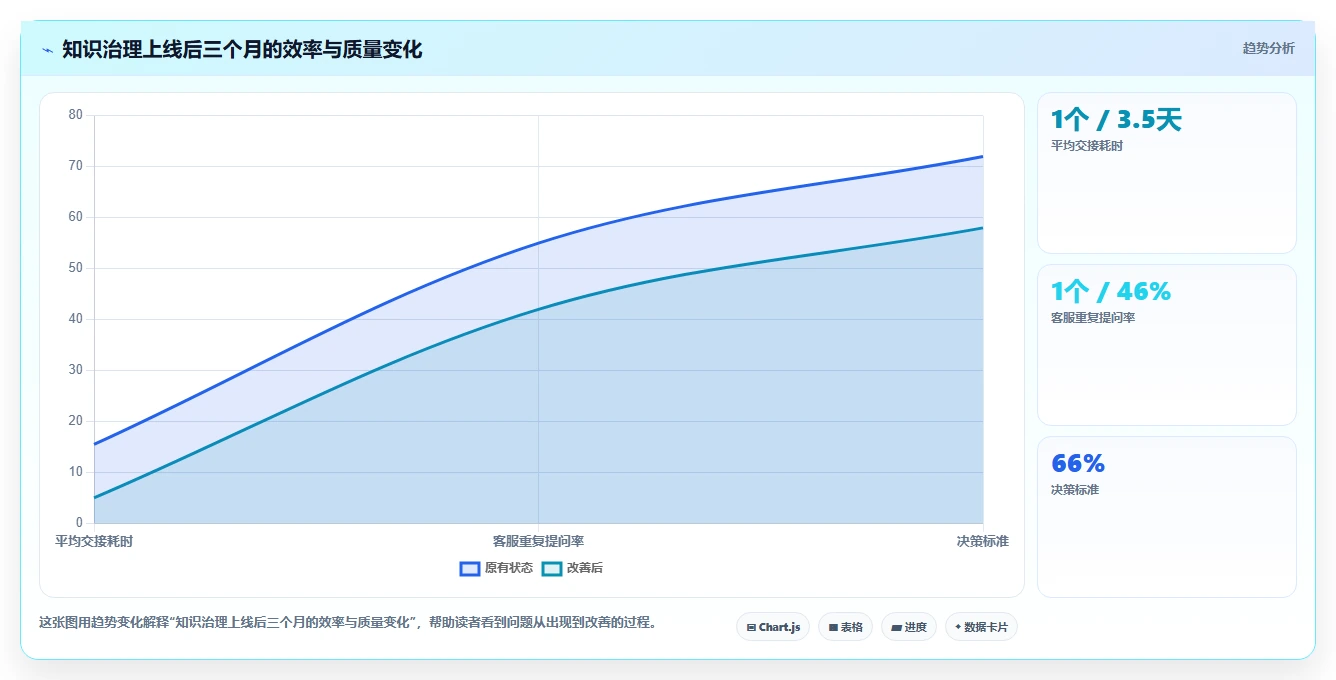Click the 改善后 legend label

pyautogui.click(x=585, y=568)
